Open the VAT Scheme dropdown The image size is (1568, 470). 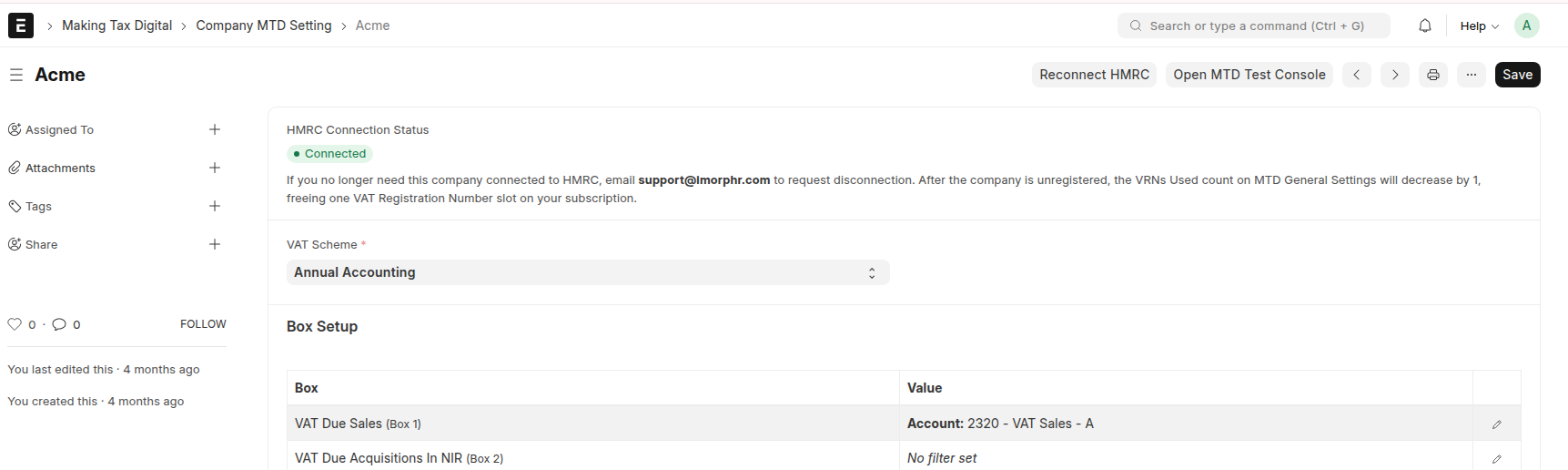588,272
